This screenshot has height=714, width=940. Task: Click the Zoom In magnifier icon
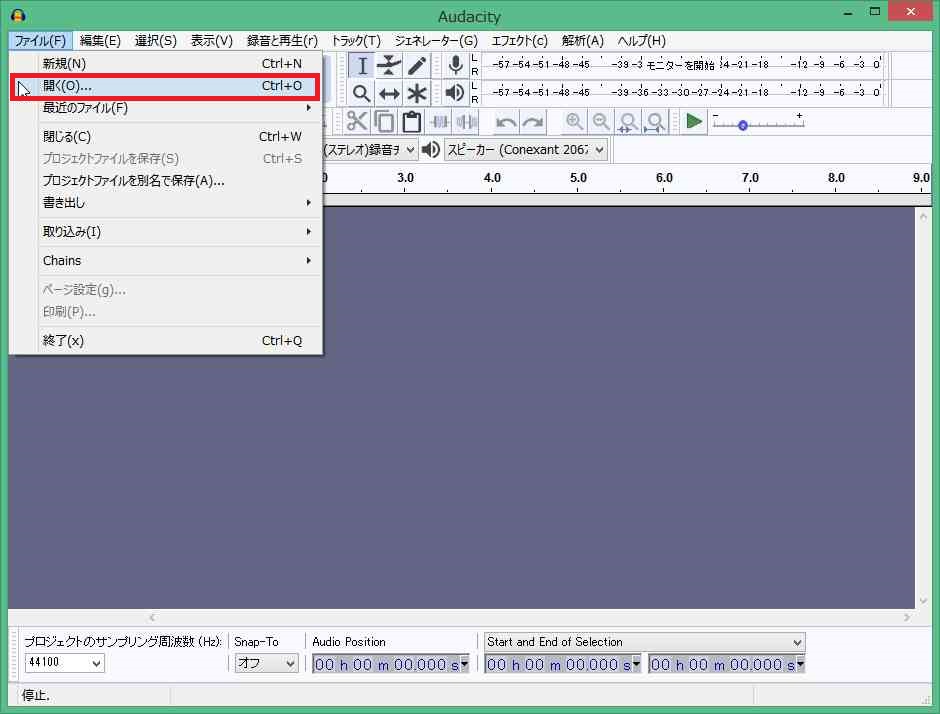pyautogui.click(x=574, y=122)
